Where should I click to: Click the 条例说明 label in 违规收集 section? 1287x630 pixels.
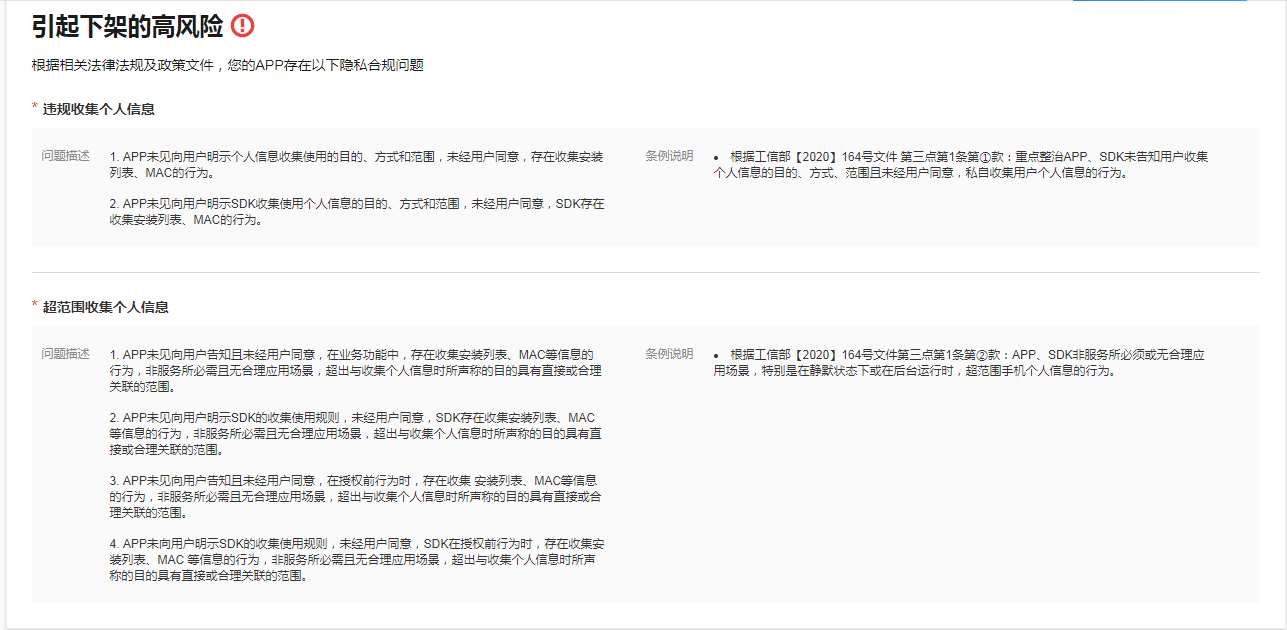click(x=669, y=156)
